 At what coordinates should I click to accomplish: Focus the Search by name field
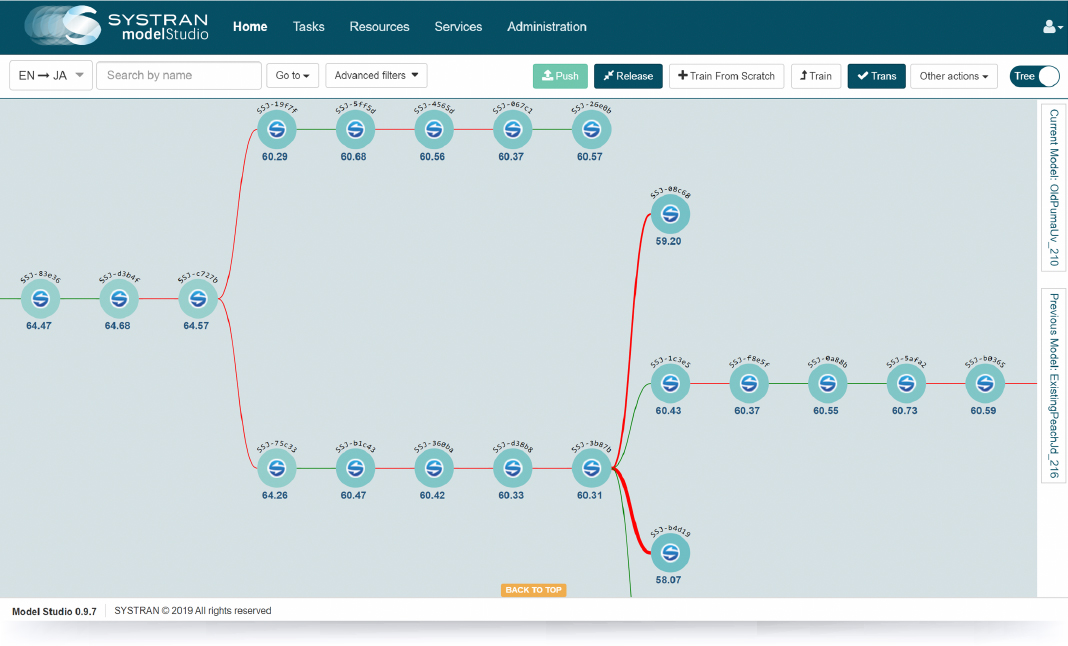tap(179, 76)
